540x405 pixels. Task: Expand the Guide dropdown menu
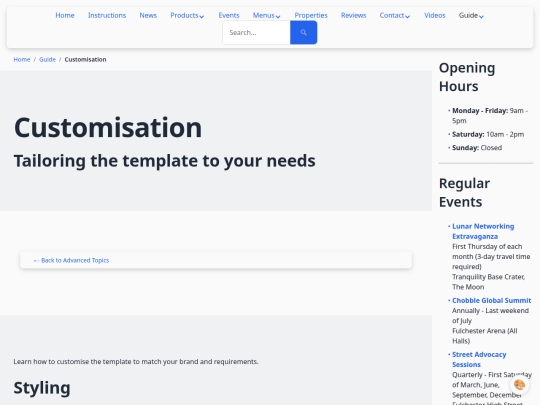(471, 15)
